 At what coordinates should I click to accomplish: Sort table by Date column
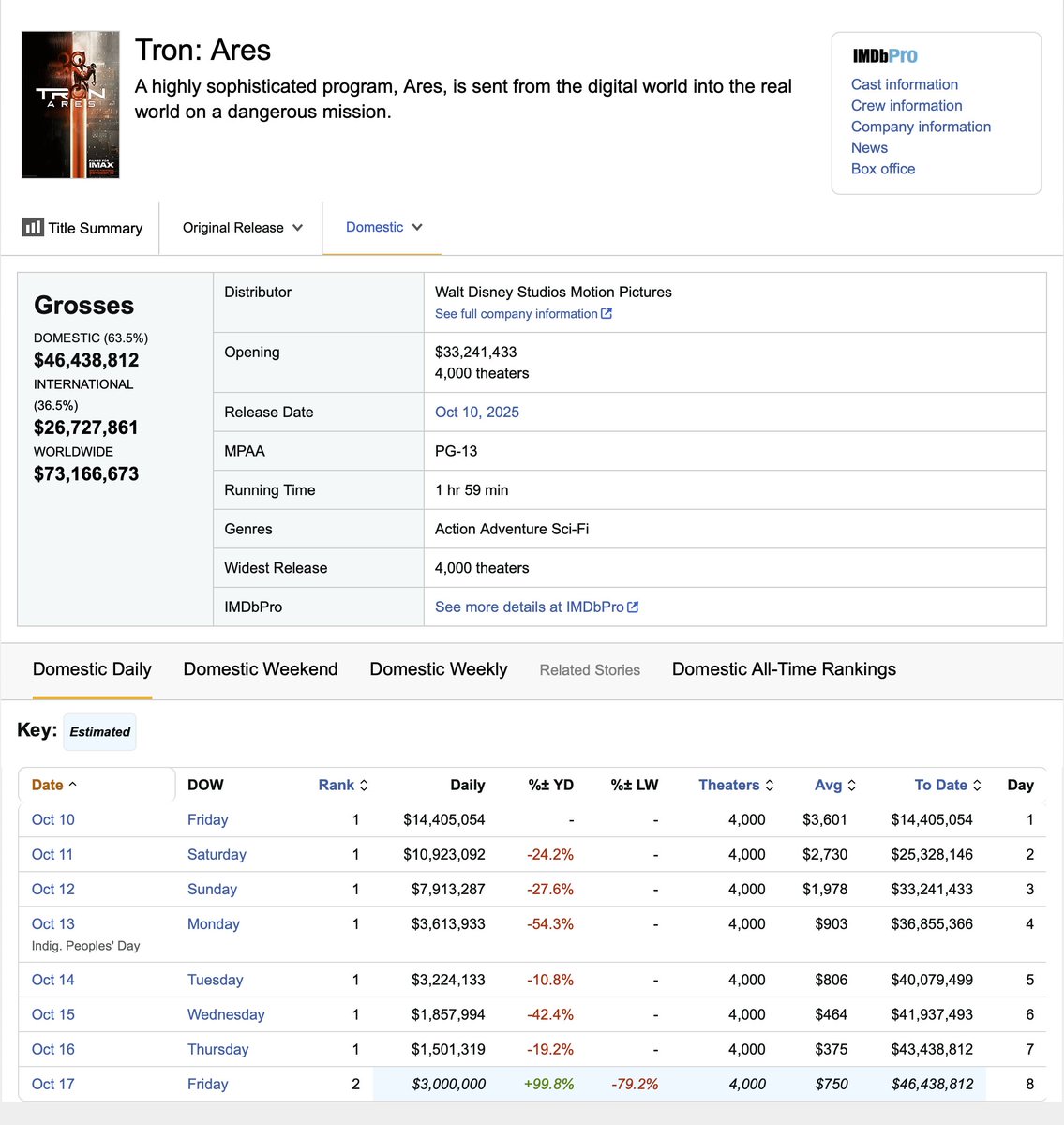[x=54, y=785]
